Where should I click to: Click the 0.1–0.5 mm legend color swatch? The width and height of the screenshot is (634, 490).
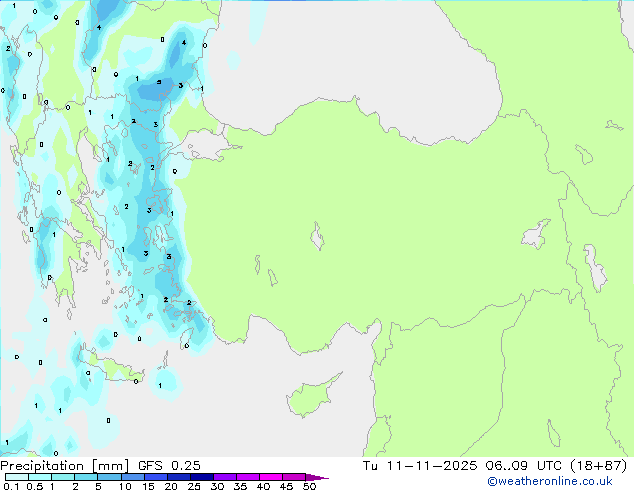(17, 477)
